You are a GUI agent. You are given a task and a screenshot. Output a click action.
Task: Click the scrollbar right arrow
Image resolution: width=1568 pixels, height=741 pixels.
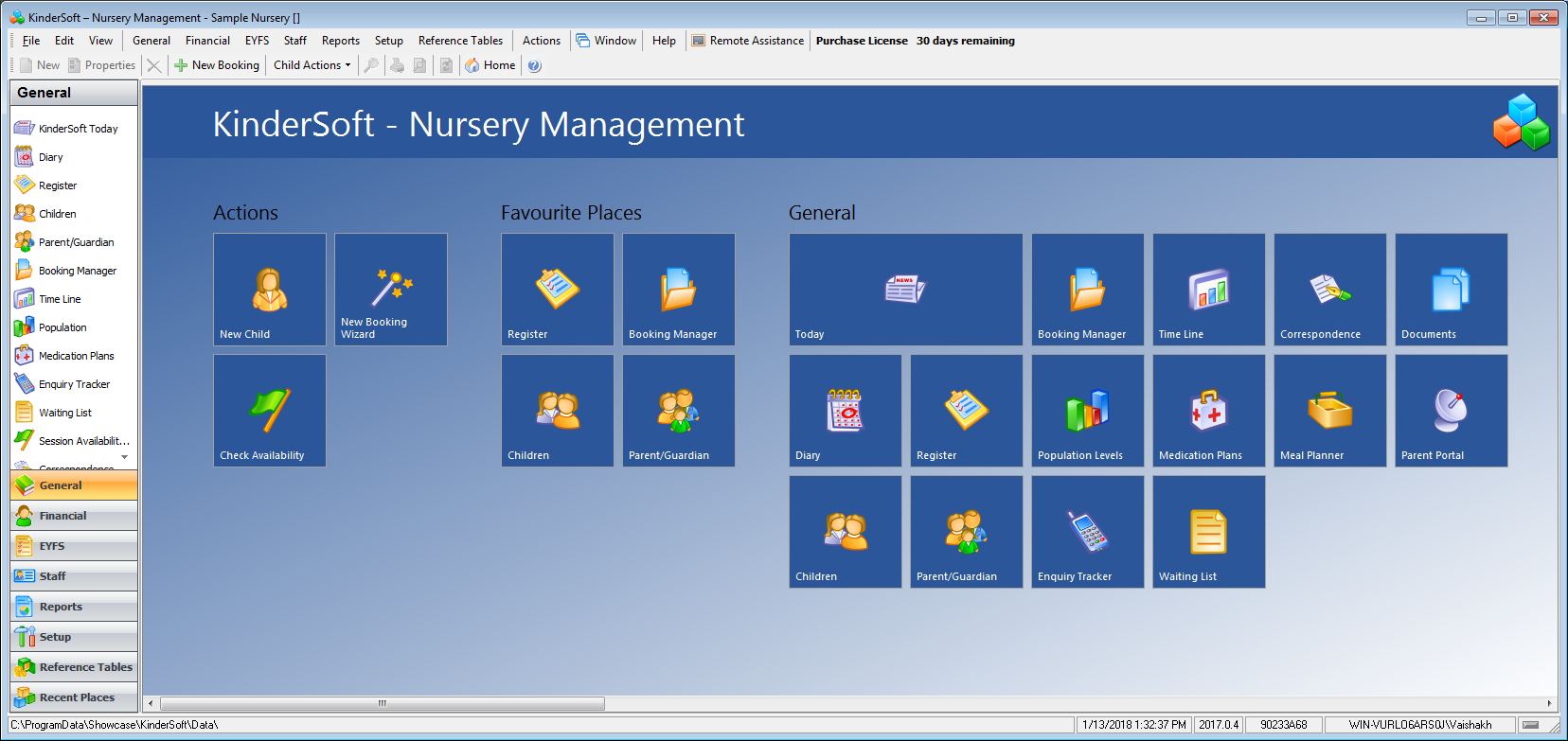click(1549, 703)
